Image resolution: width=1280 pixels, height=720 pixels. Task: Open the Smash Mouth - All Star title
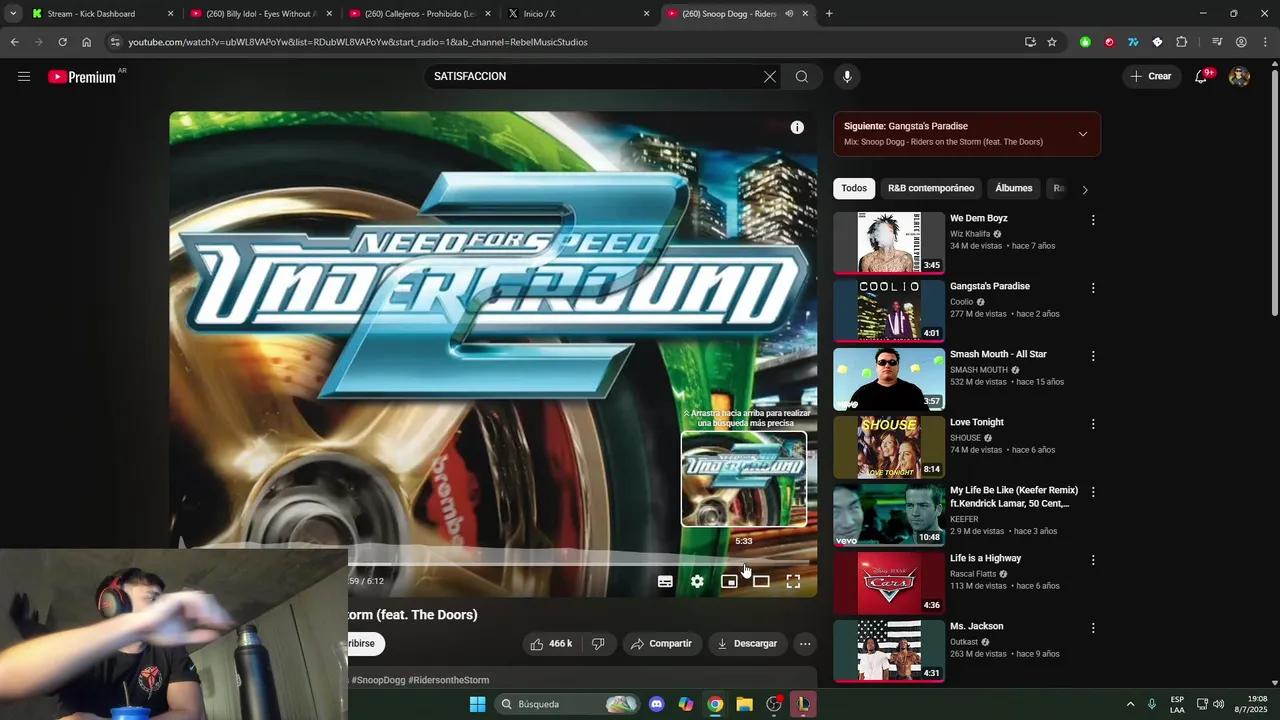pos(998,354)
